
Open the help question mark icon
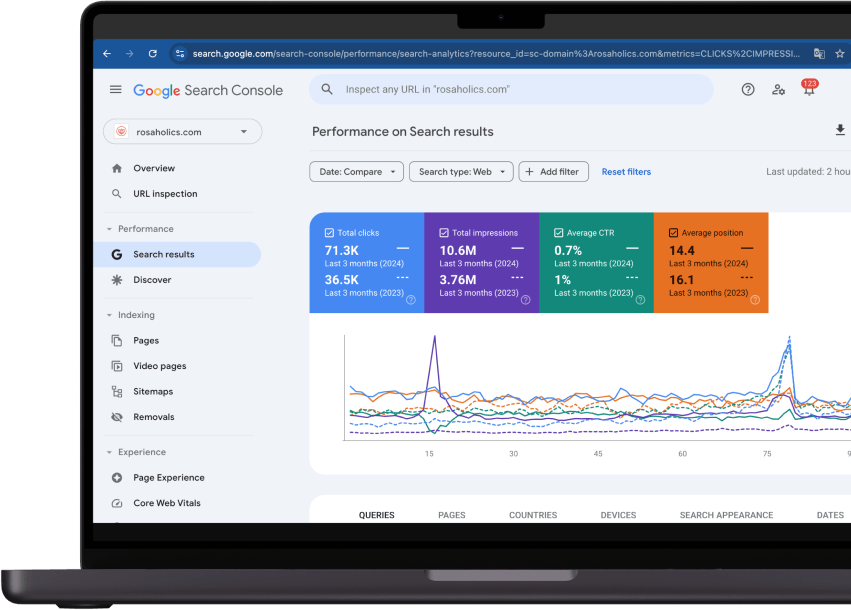point(748,90)
